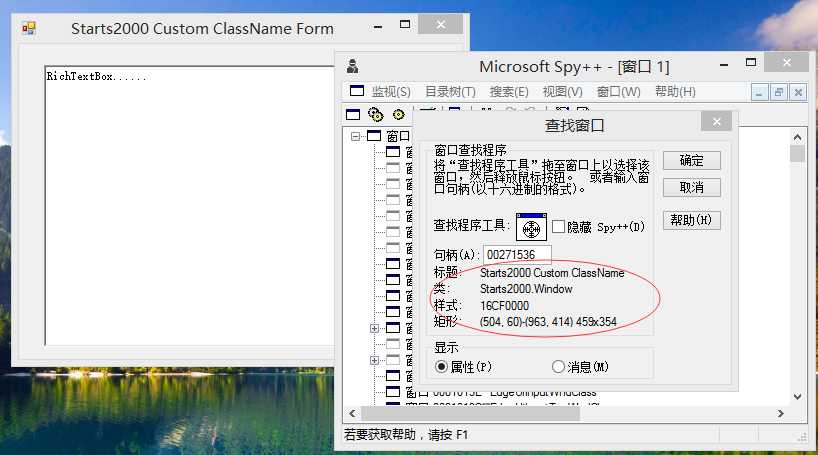This screenshot has height=455, width=818.
Task: Select the 消息(M) radio button
Action: pos(558,367)
